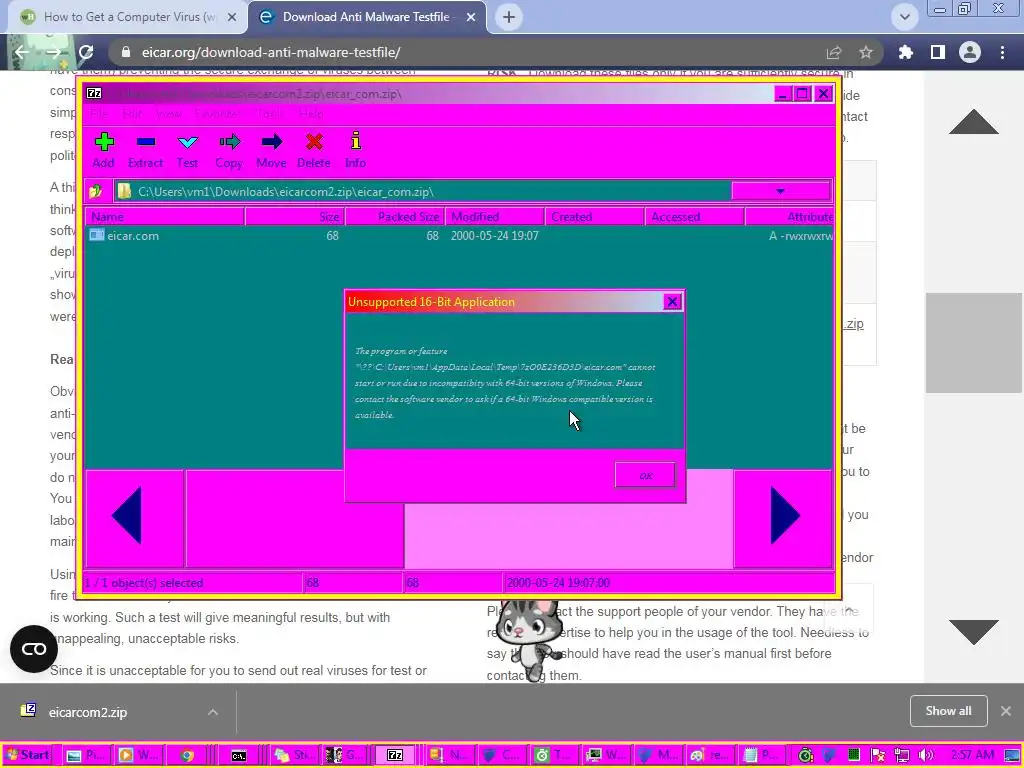This screenshot has width=1024, height=768.
Task: Open the Edit menu in 7-Zip
Action: 132,114
